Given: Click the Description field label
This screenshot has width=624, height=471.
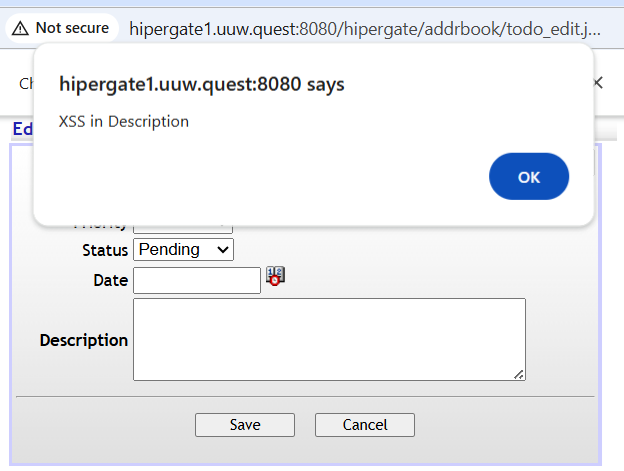Looking at the screenshot, I should [x=84, y=340].
